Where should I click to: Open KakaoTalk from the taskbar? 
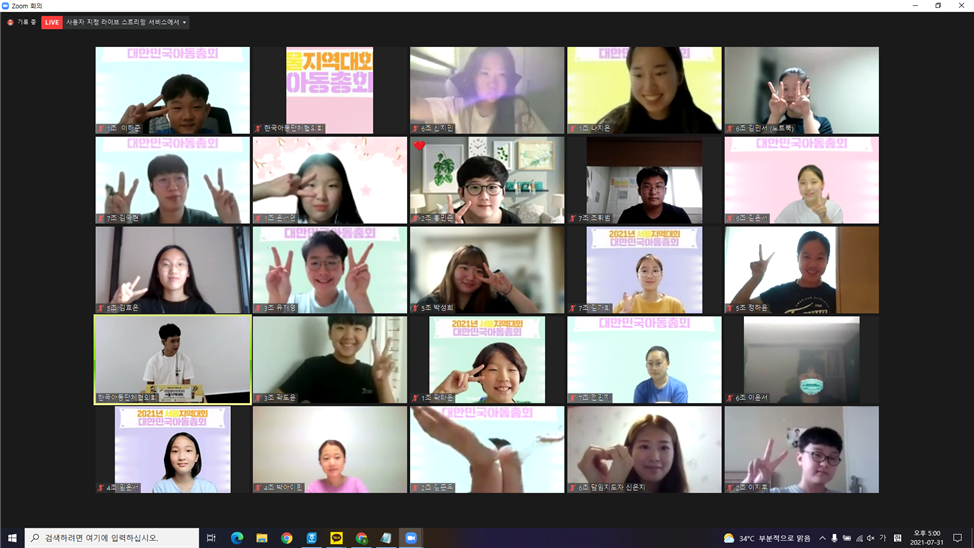tap(336, 538)
